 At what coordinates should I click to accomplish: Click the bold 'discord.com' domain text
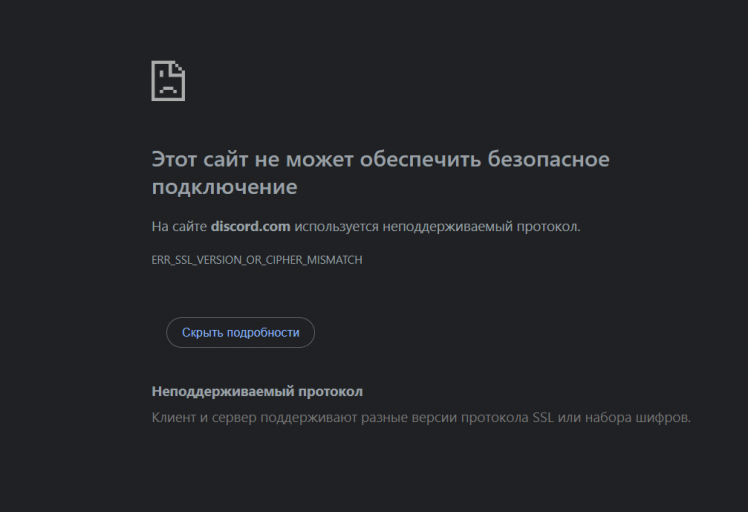tap(250, 226)
